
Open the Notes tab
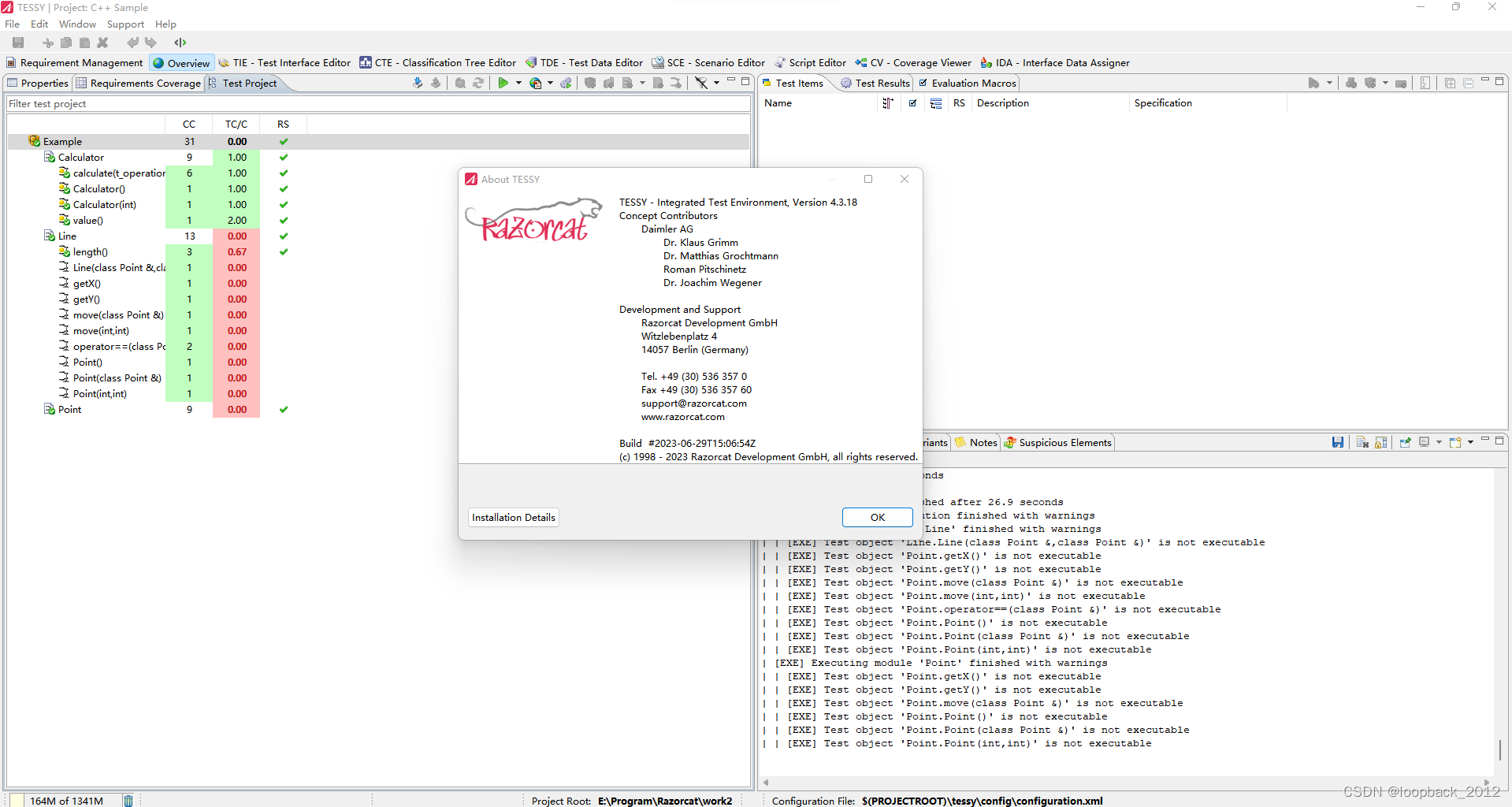point(976,442)
